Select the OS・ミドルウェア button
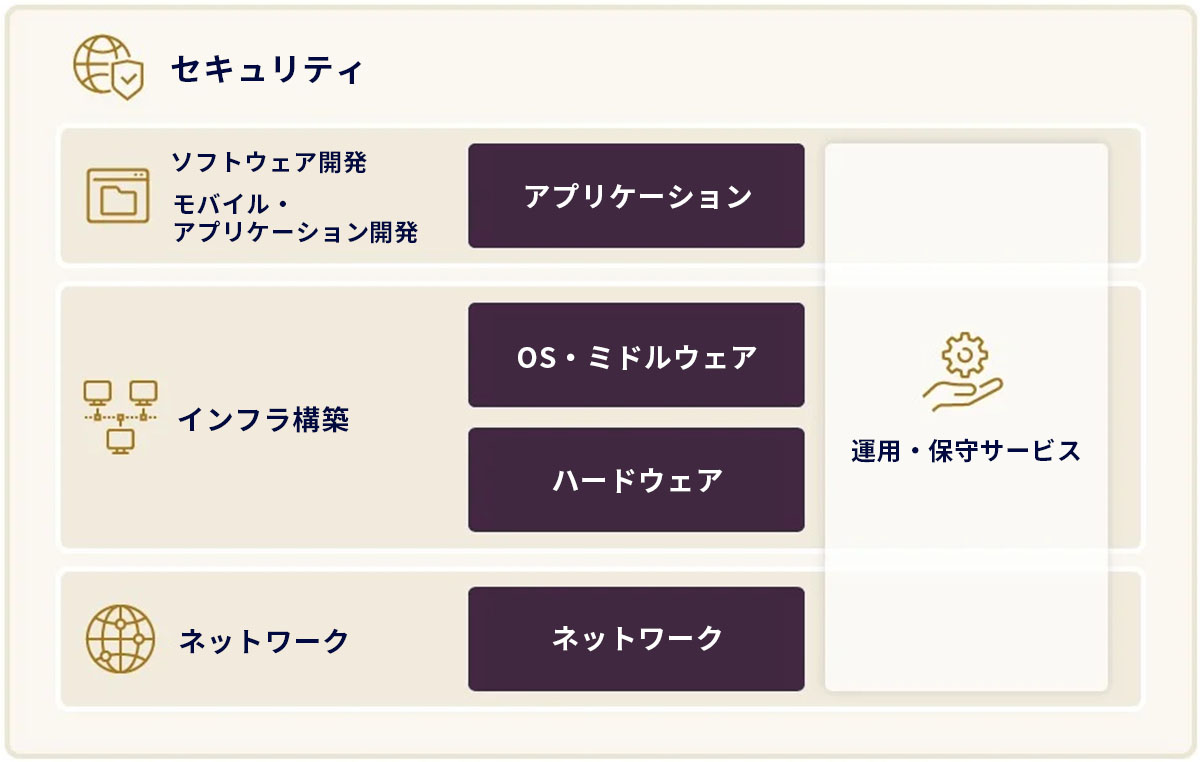The image size is (1200, 762). point(636,355)
